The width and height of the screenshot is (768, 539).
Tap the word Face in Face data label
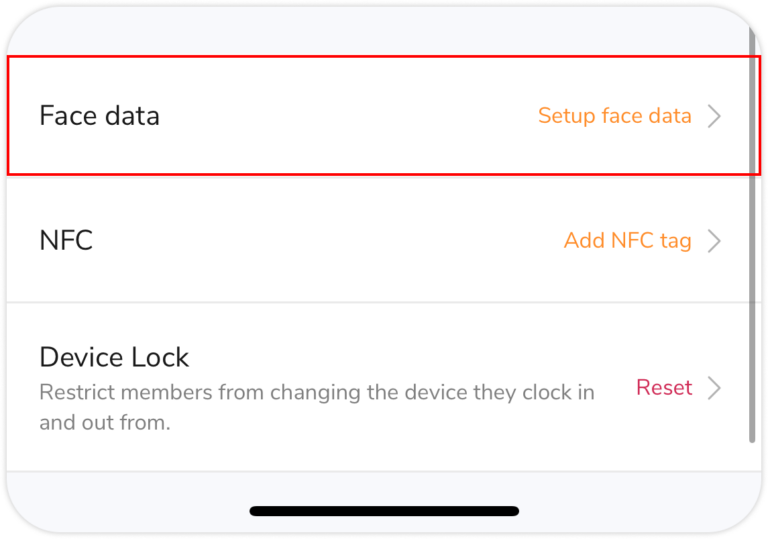click(x=67, y=116)
